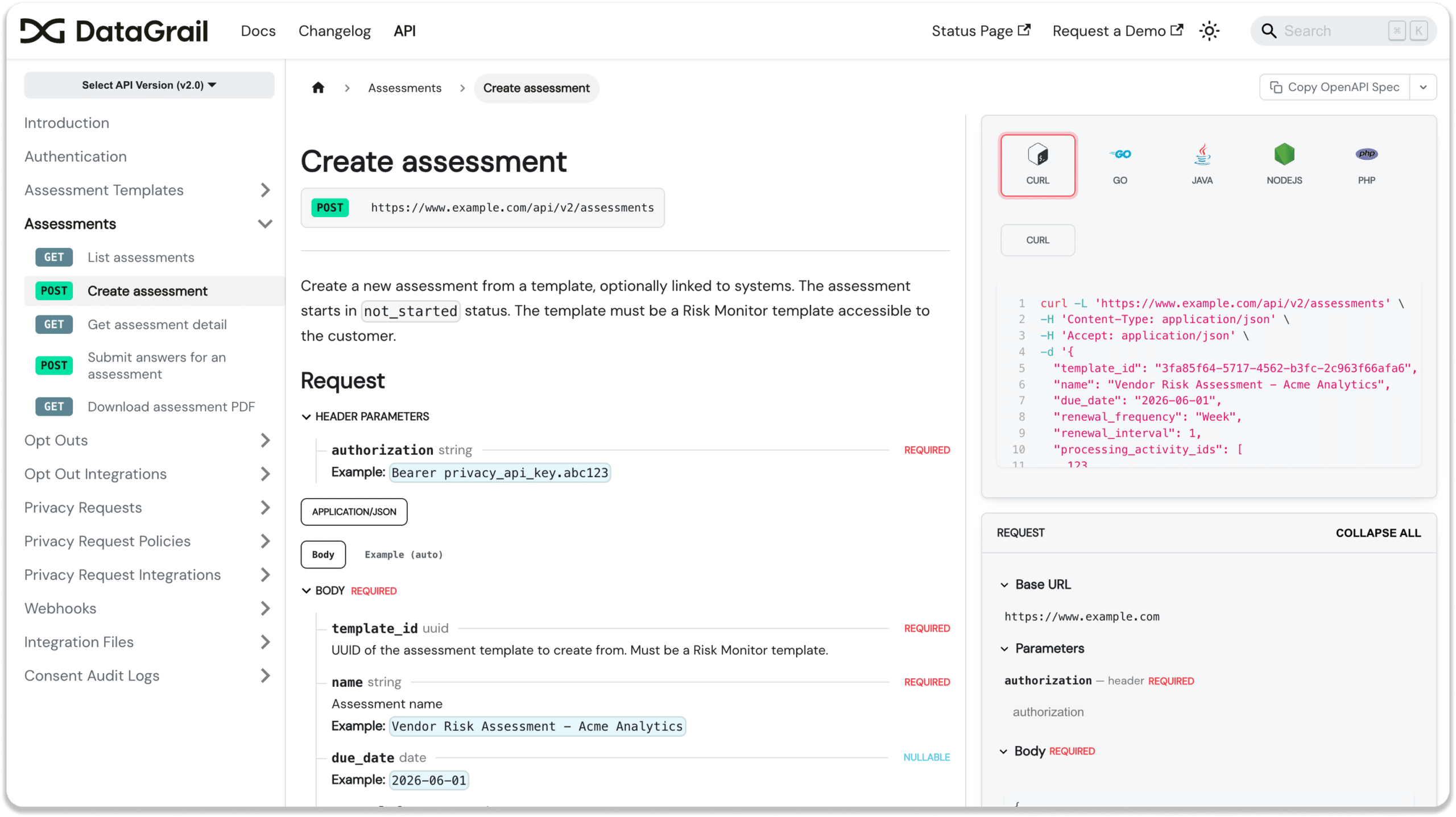Click the copy icon in Copy OpenAPI Spec
1456x817 pixels.
pos(1276,87)
